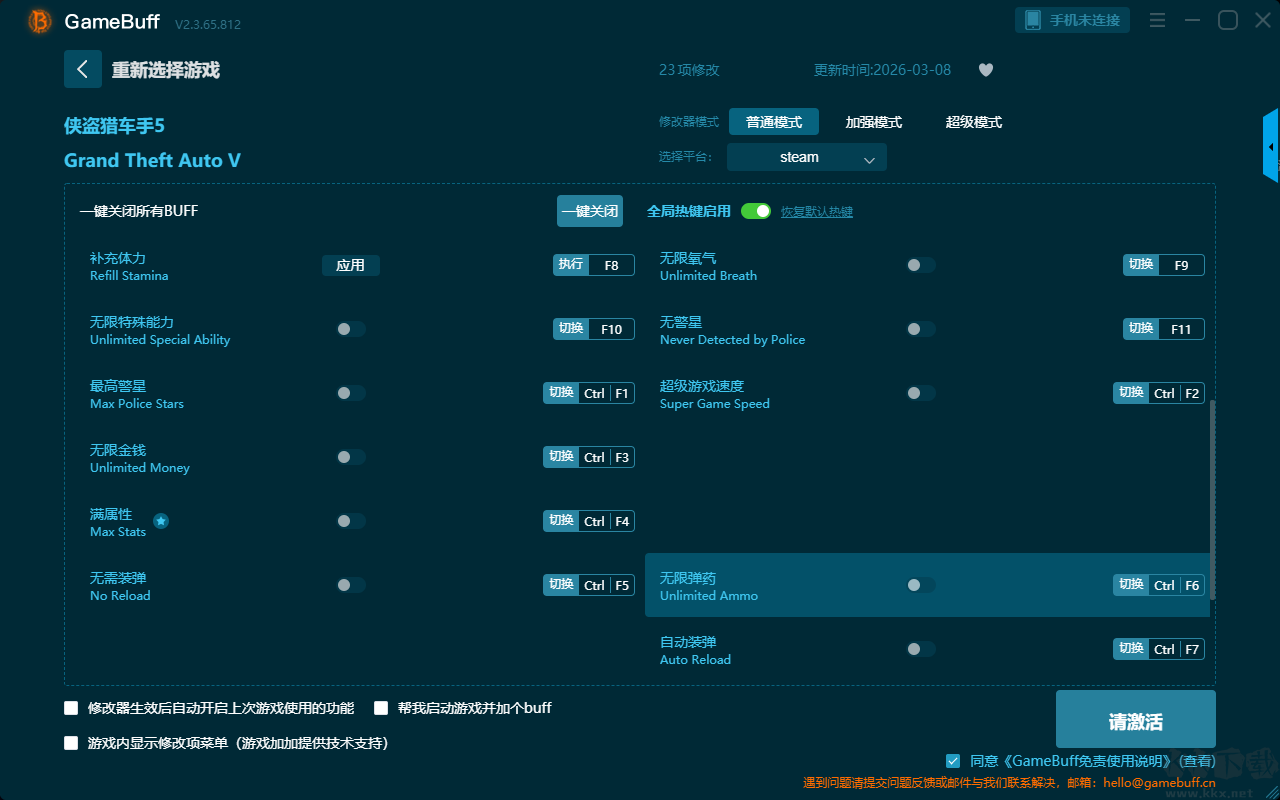Switch on No Reload toggle
1280x800 pixels.
351,585
